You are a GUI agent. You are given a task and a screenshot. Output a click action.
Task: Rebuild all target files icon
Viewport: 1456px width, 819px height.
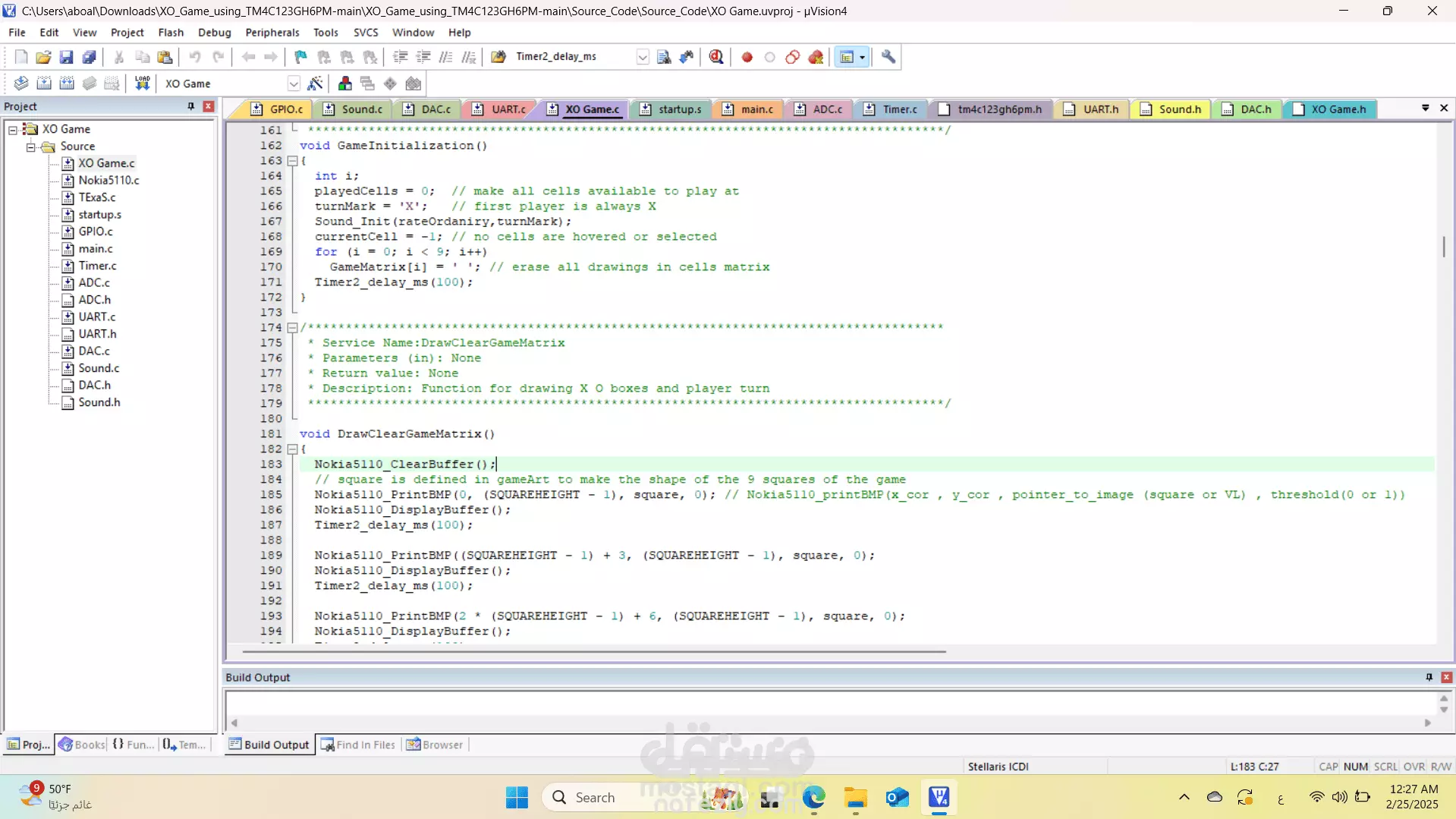coord(67,83)
